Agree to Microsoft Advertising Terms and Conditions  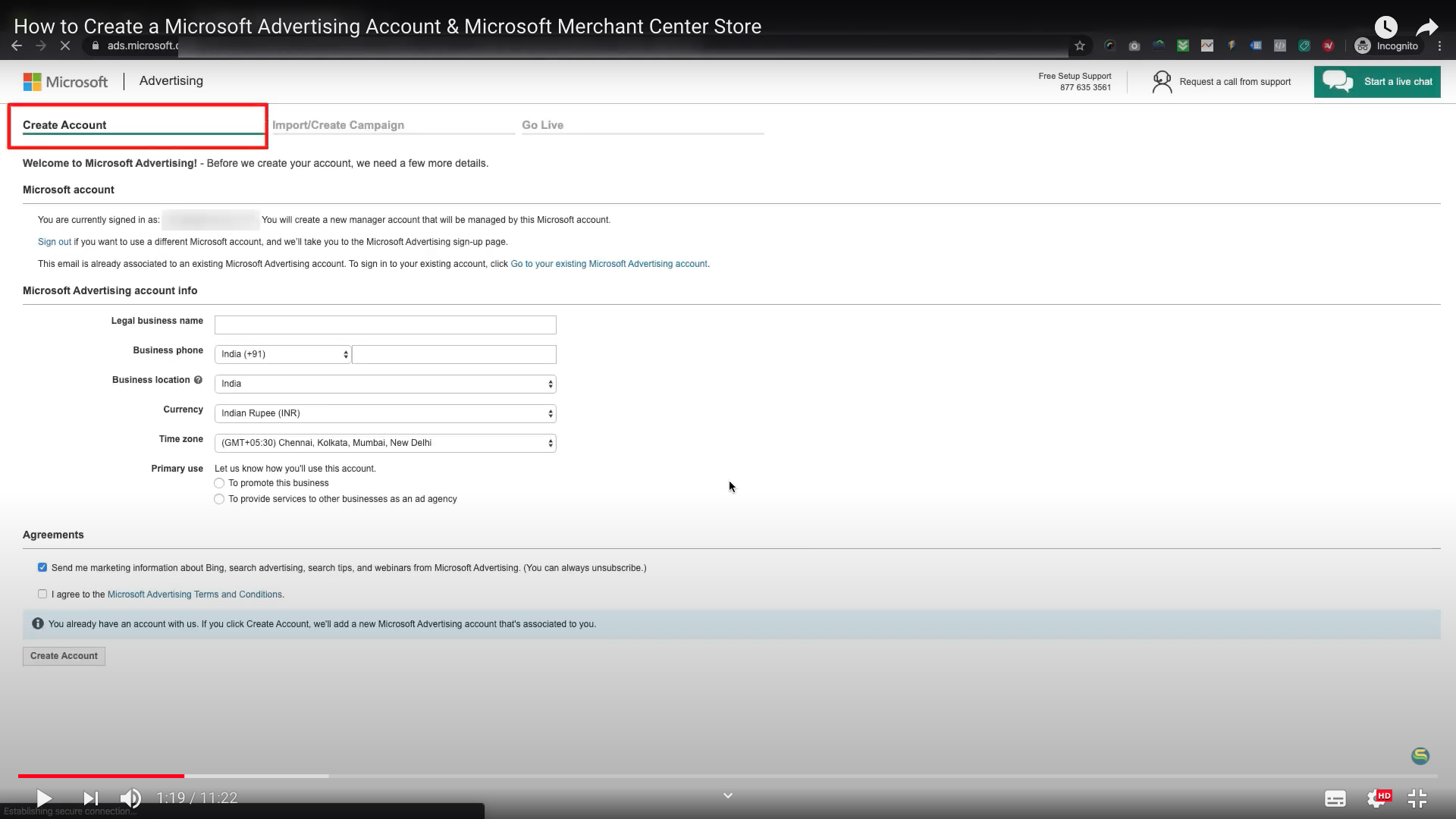point(42,594)
